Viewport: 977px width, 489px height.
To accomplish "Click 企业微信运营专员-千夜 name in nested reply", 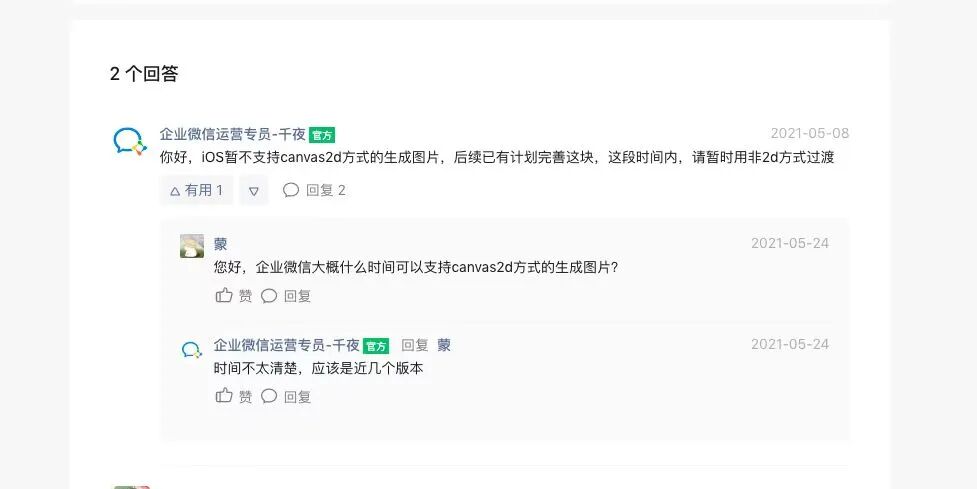I will coord(287,345).
